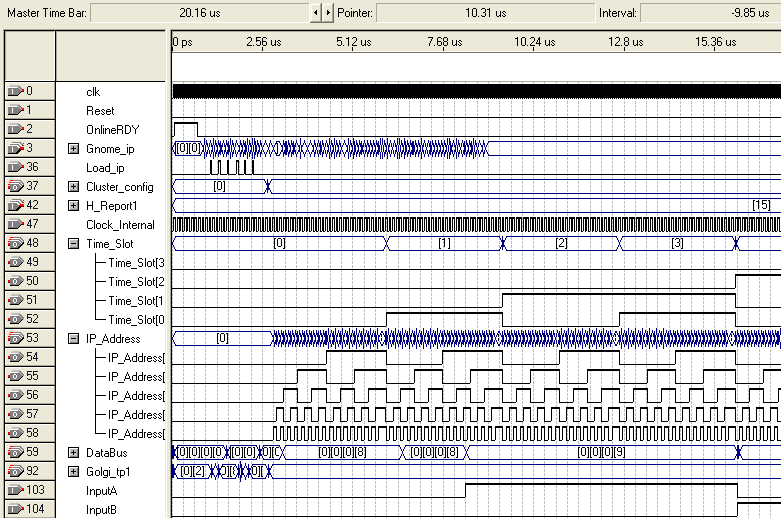781x518 pixels.
Task: Click the Gnome_ip bus icon
Action: (15, 149)
